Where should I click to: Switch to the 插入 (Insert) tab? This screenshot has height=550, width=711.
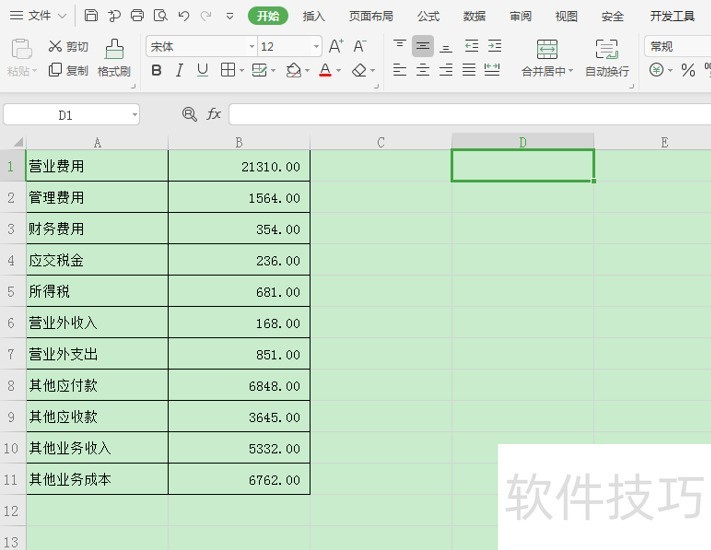tap(314, 16)
